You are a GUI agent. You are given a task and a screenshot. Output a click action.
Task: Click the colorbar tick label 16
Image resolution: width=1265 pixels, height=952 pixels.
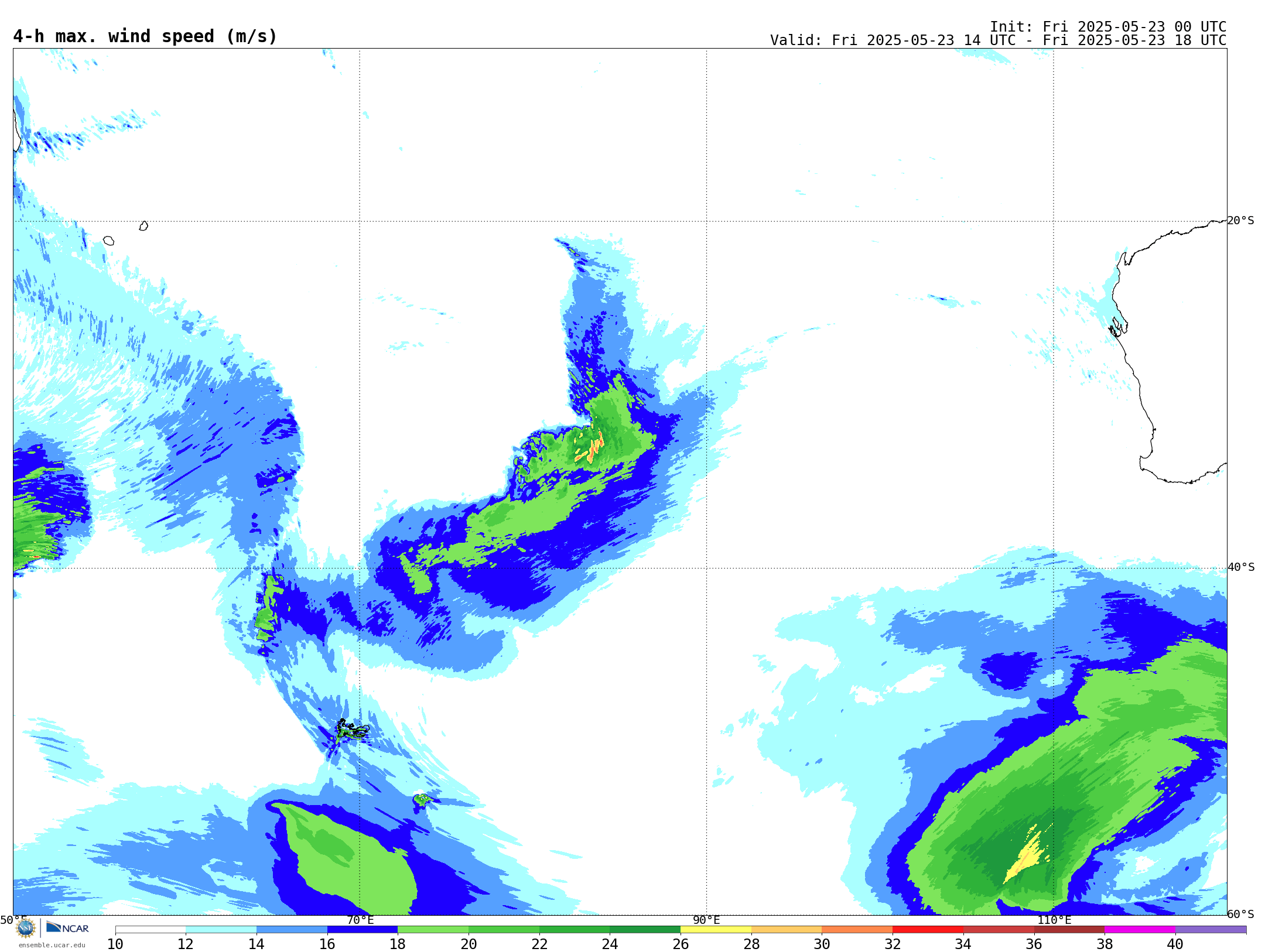pyautogui.click(x=327, y=944)
